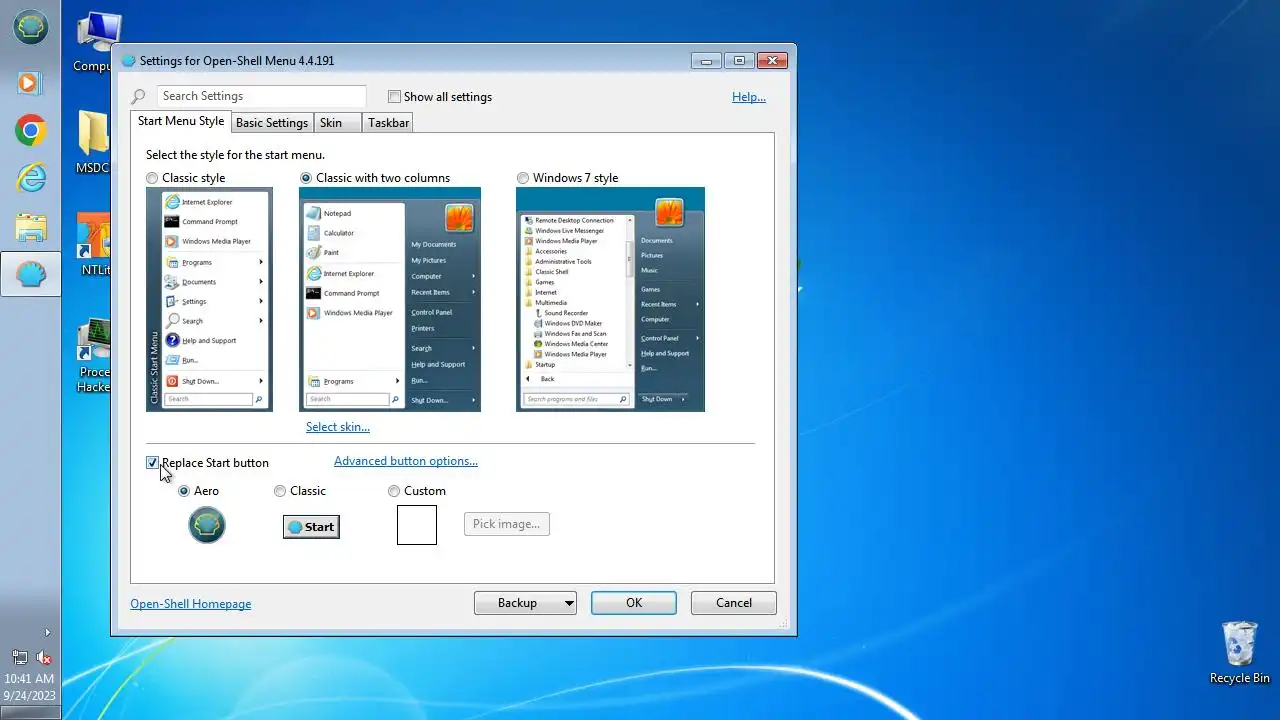Launch Google Chrome from the taskbar

30,130
